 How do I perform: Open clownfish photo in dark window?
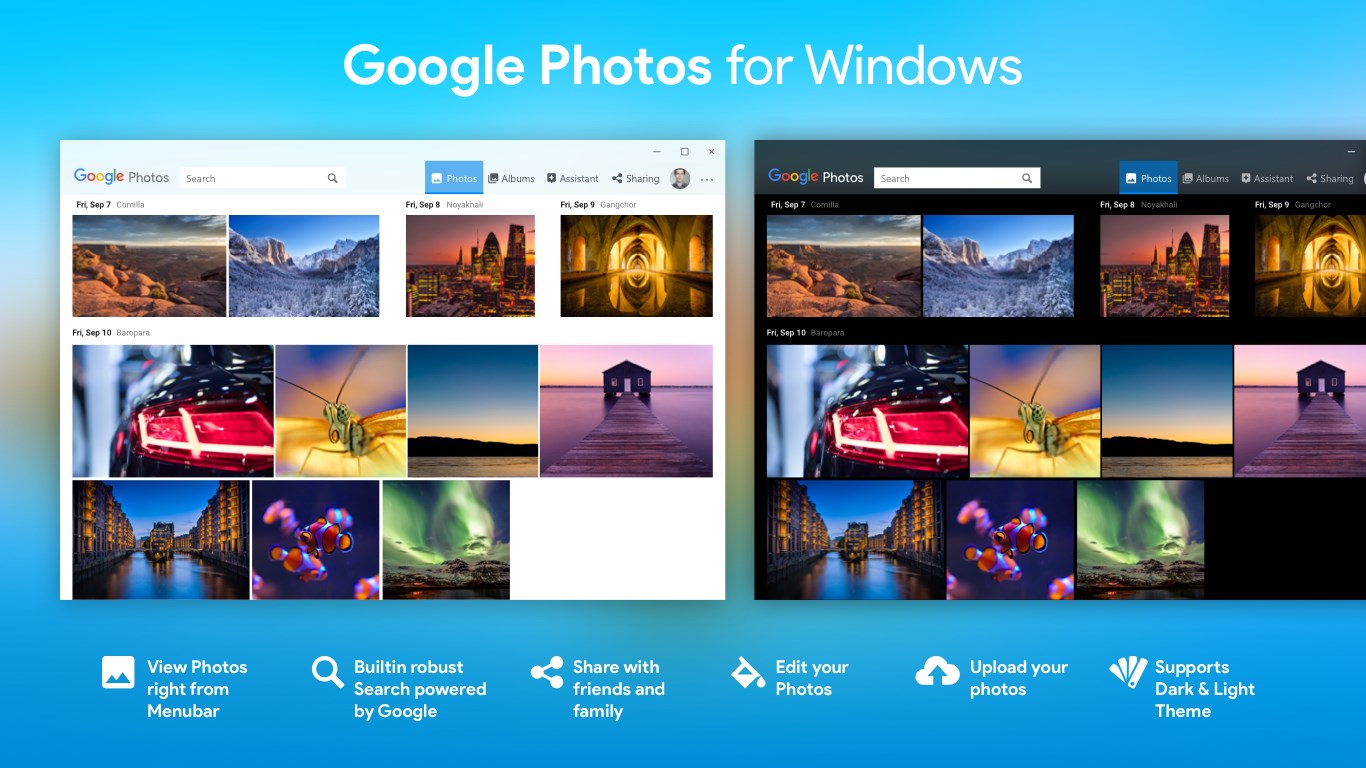pyautogui.click(x=1011, y=540)
